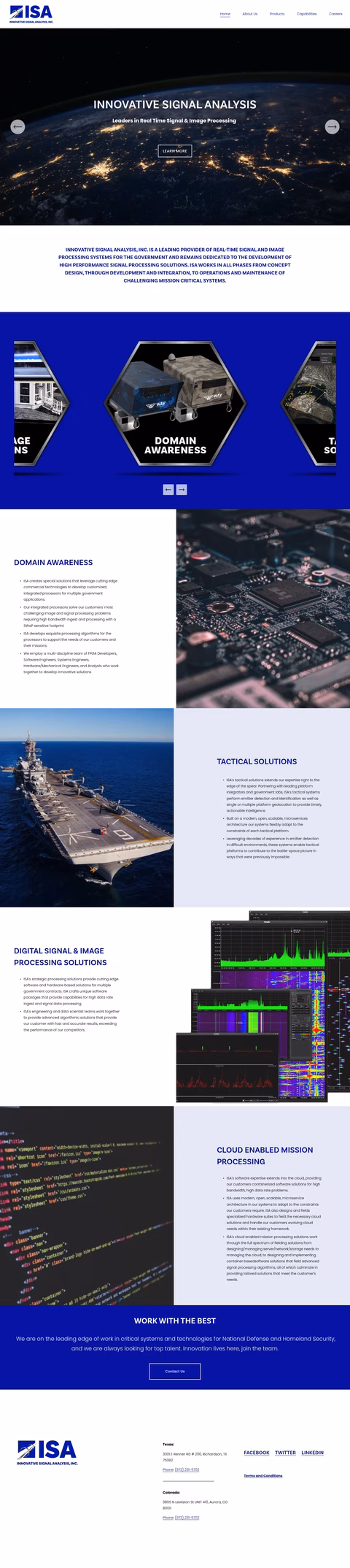This screenshot has height=1568, width=350.
Task: Call the Colorado office phone number
Action: point(187,1518)
